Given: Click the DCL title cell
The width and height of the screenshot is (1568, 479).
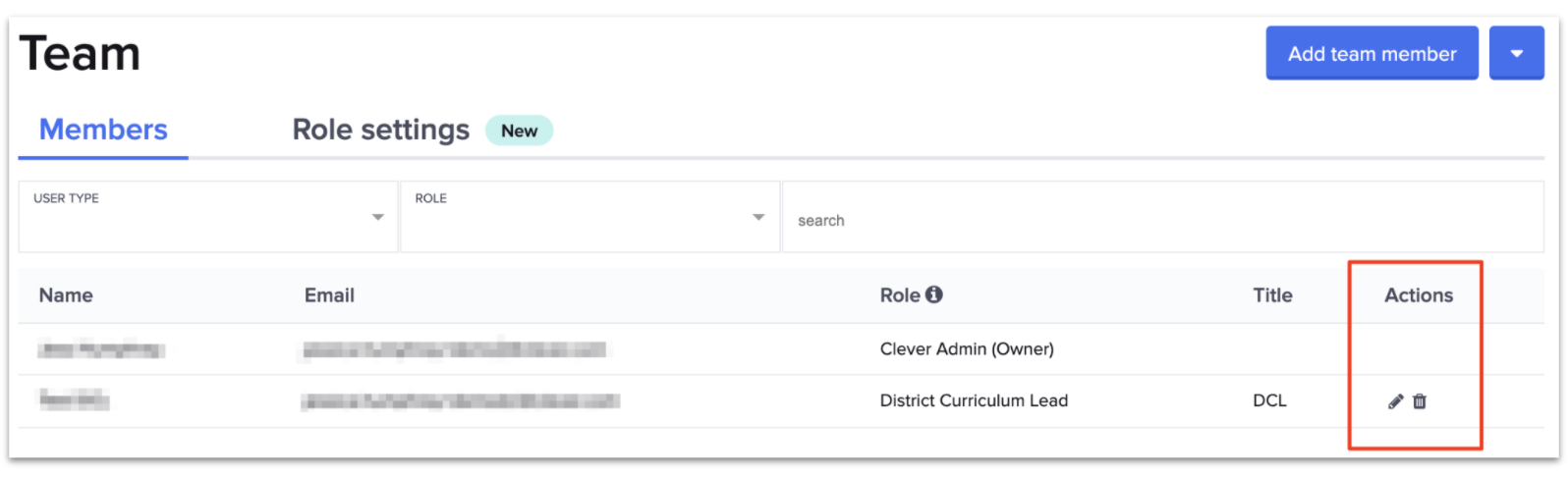Looking at the screenshot, I should coord(1269,400).
